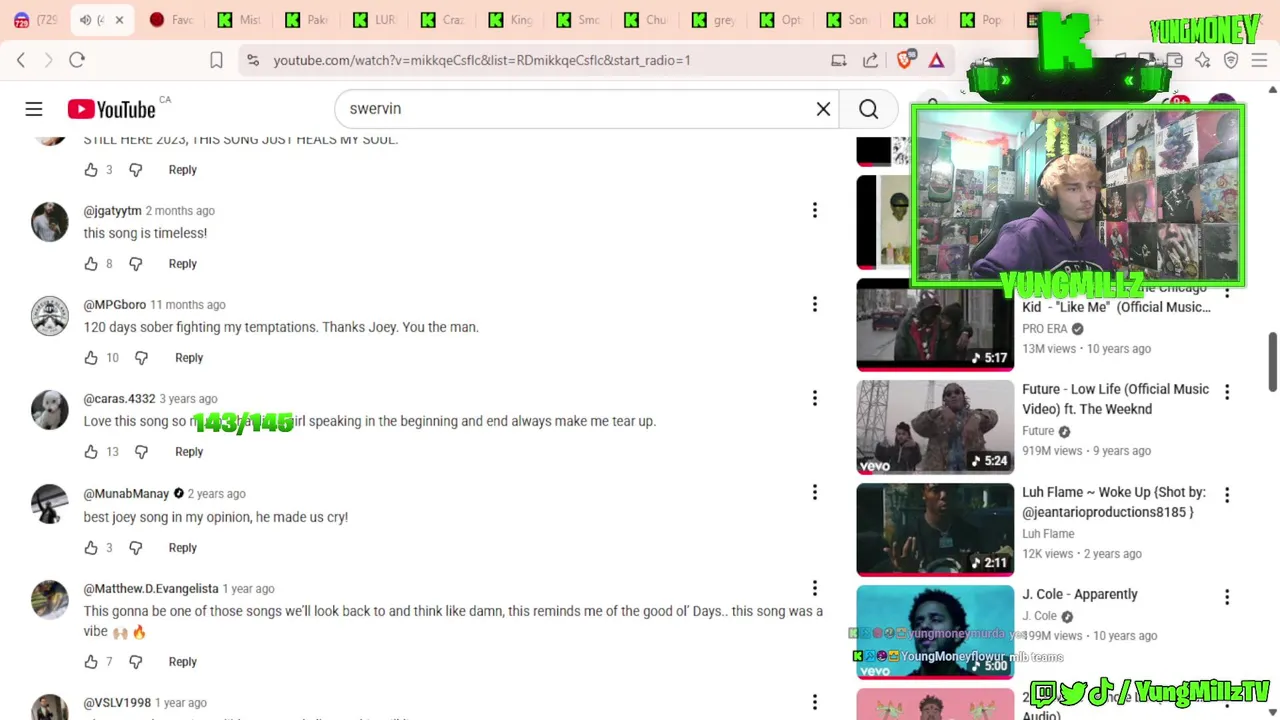
Task: Open options menu for @MPGboro comment
Action: tap(814, 304)
